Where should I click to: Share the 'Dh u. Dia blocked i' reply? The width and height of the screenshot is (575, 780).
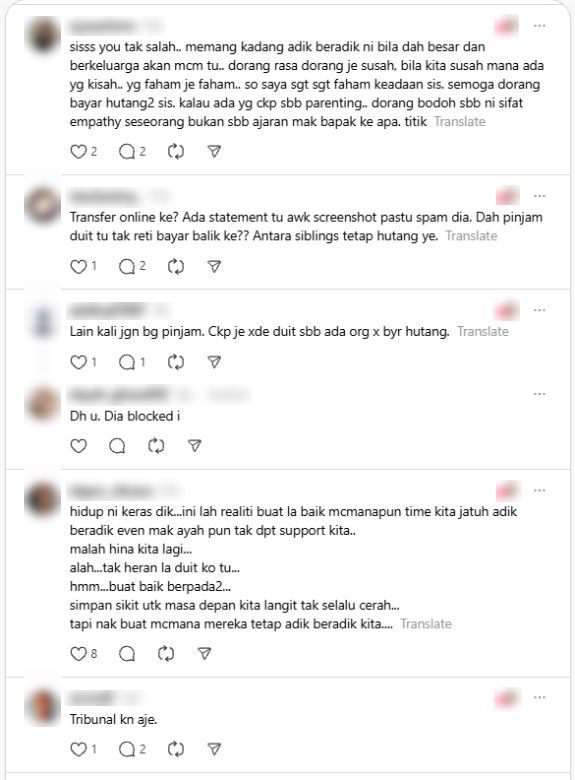(x=194, y=446)
